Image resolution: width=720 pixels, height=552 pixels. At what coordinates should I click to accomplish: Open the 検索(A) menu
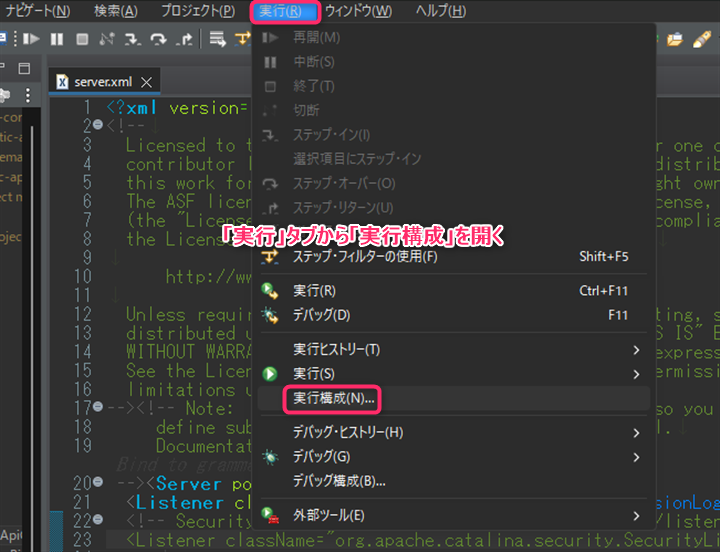coord(116,11)
